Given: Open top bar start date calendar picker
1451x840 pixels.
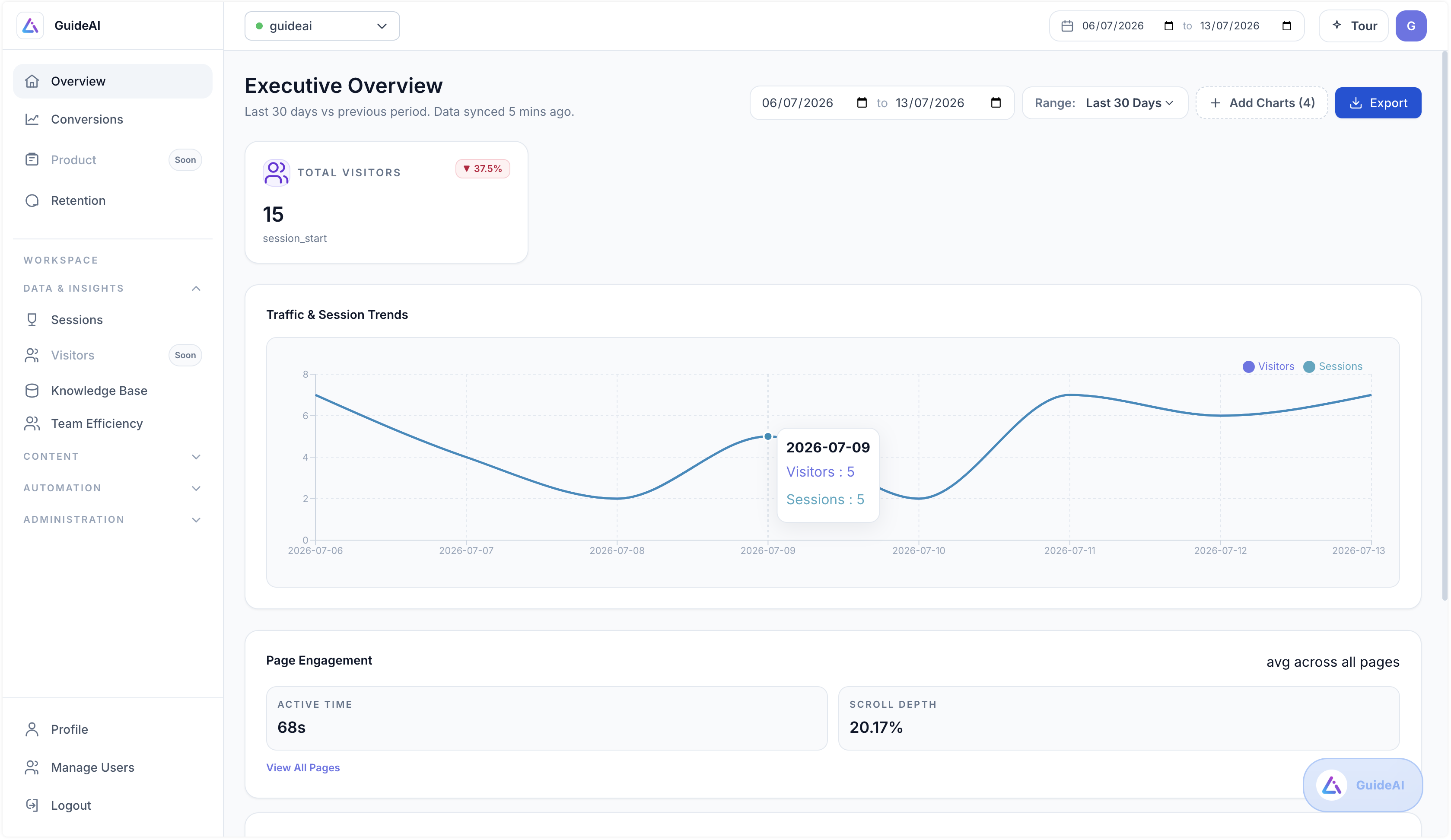Looking at the screenshot, I should pos(1168,26).
